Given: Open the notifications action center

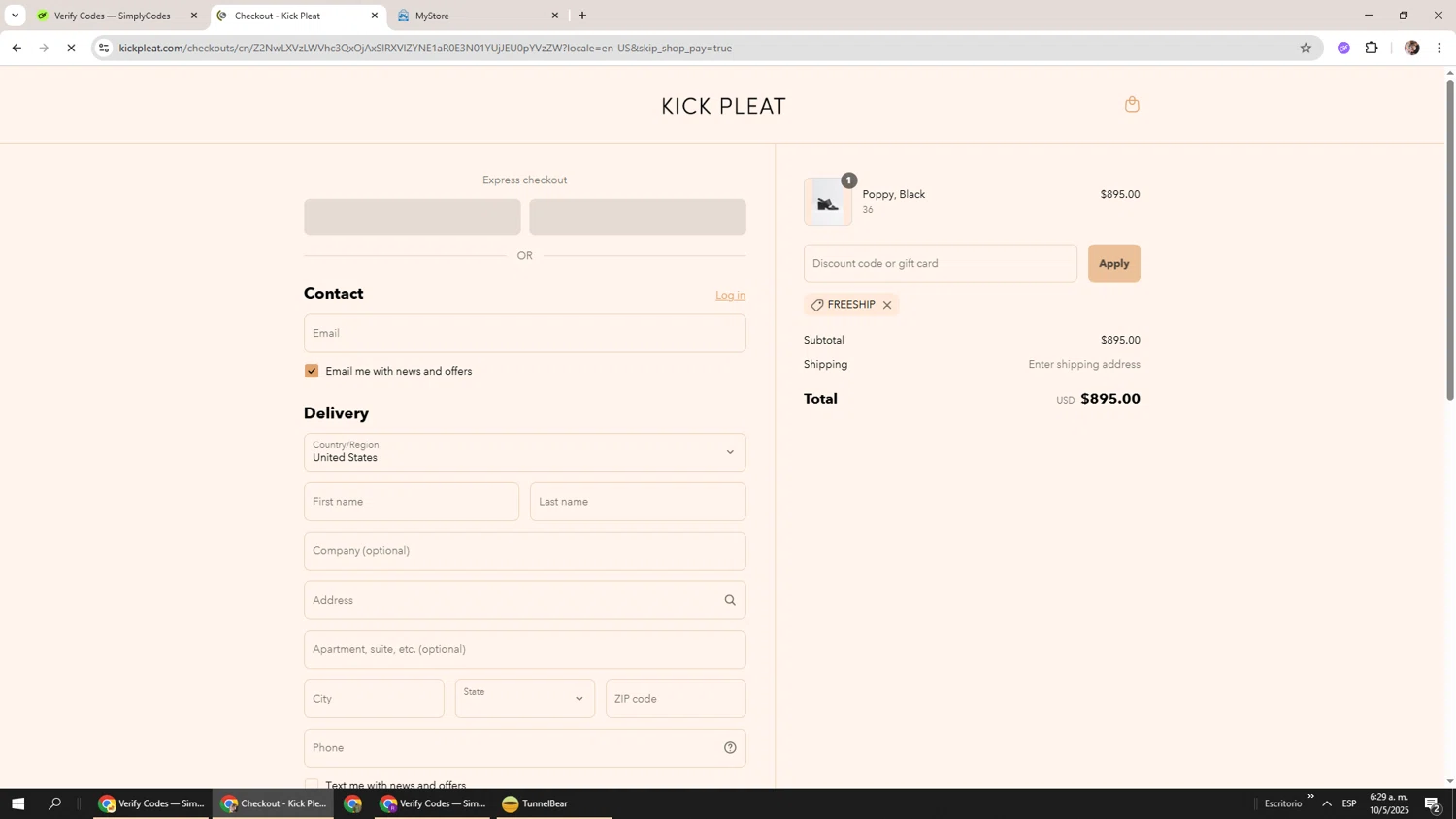Looking at the screenshot, I should pos(1433,803).
